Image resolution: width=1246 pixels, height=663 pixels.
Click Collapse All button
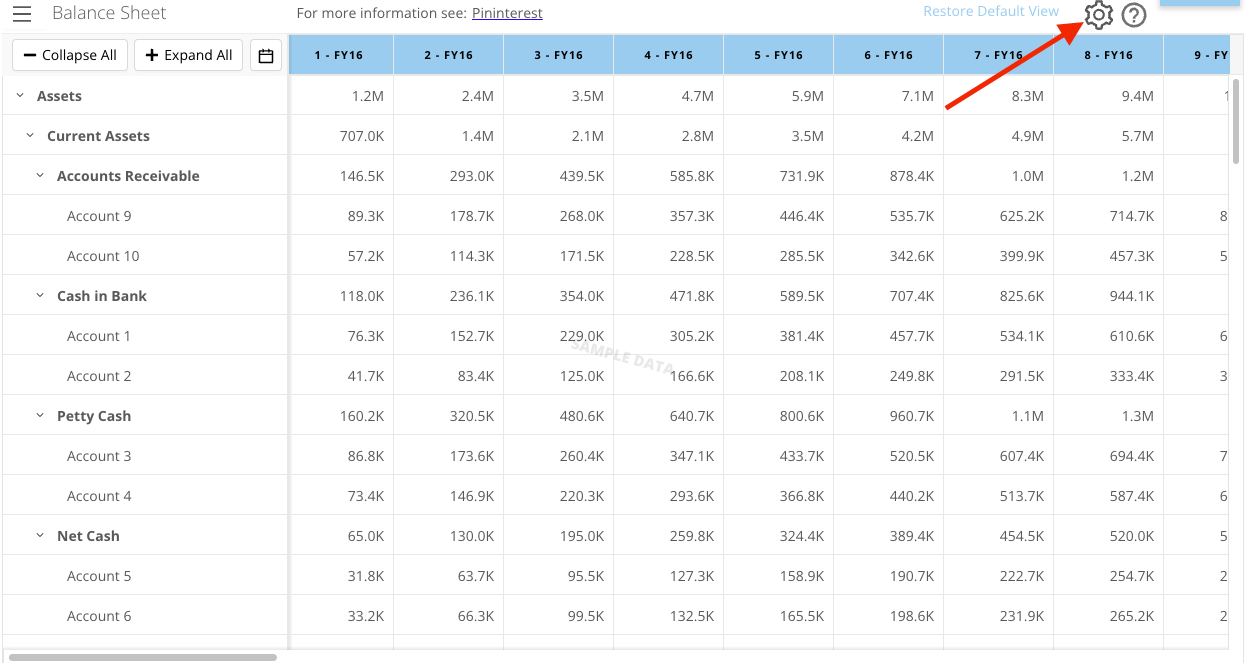coord(70,56)
